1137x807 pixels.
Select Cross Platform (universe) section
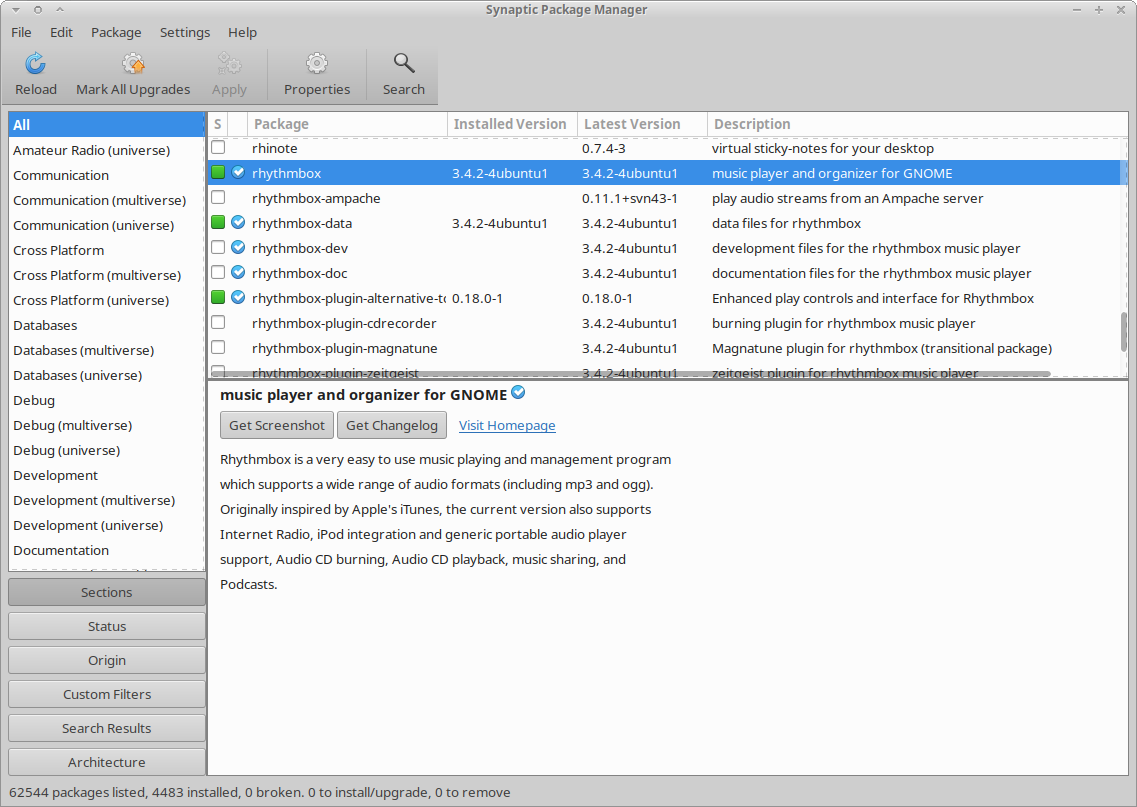tap(107, 300)
